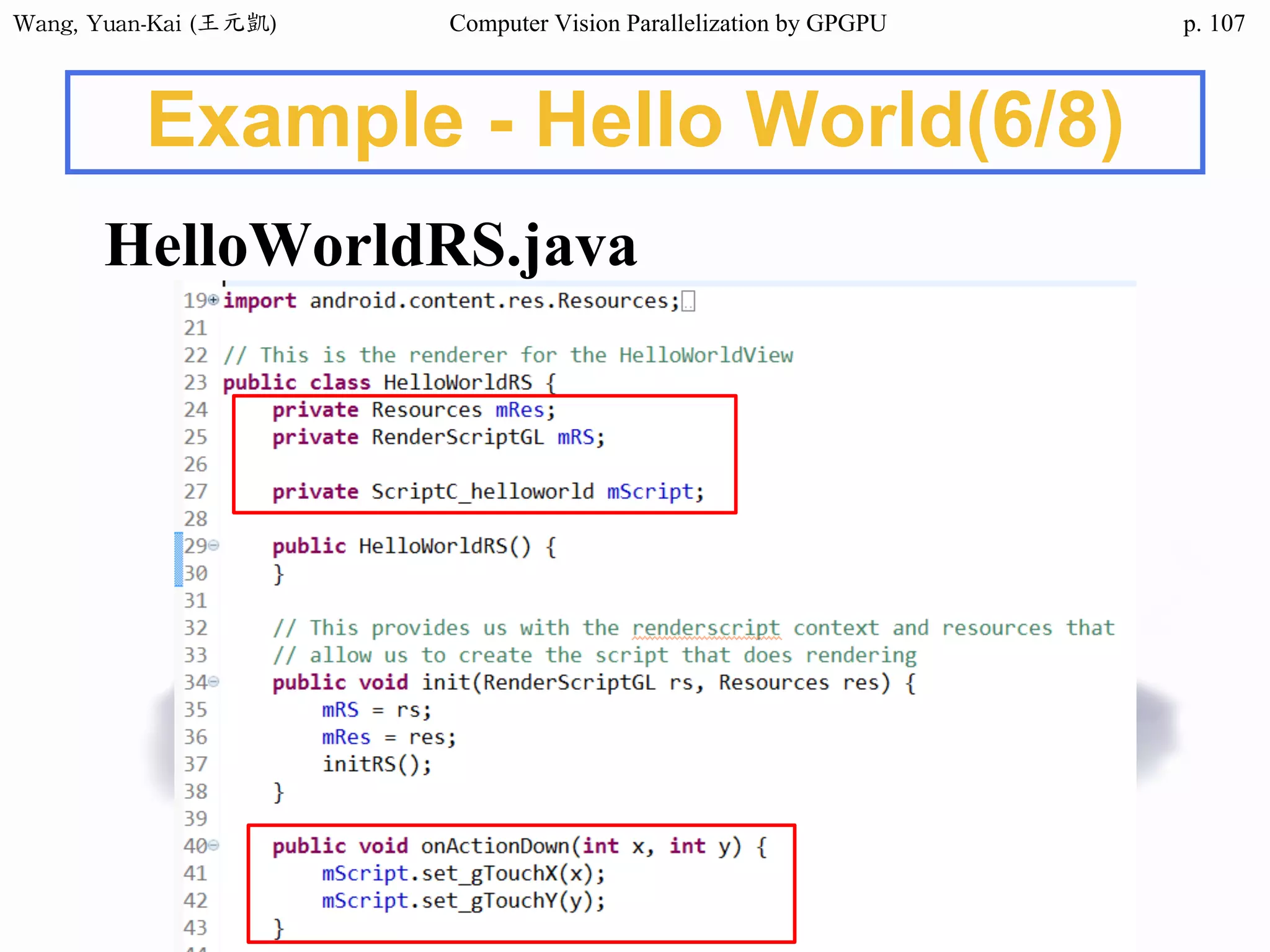The height and width of the screenshot is (952, 1270).
Task: Click the folded-import box after Resources;
Action: pos(688,302)
